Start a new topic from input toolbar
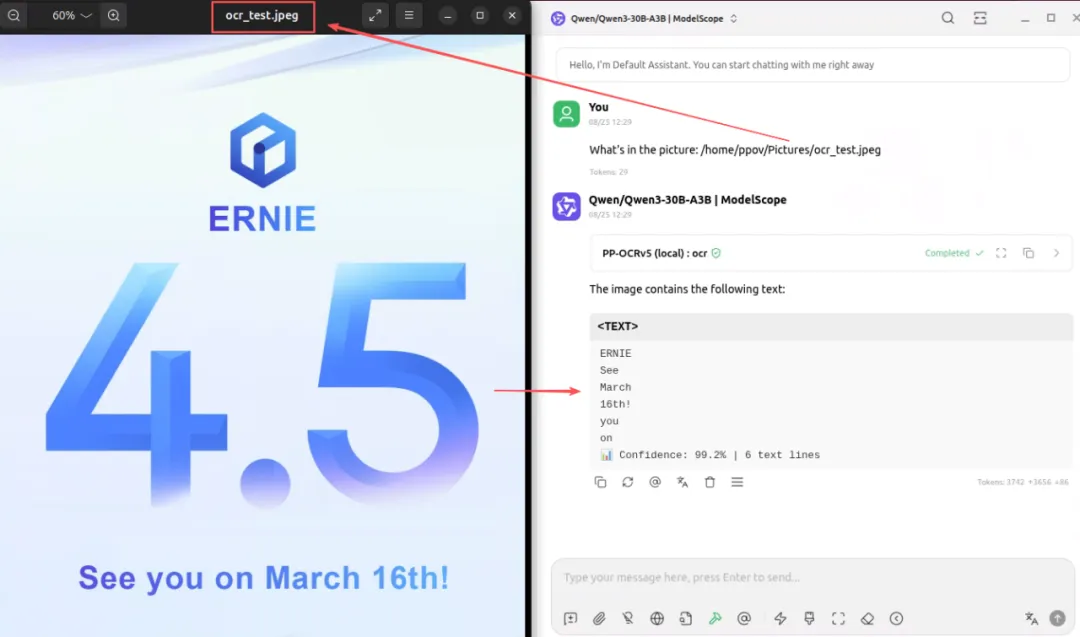The width and height of the screenshot is (1080, 637). pos(570,618)
